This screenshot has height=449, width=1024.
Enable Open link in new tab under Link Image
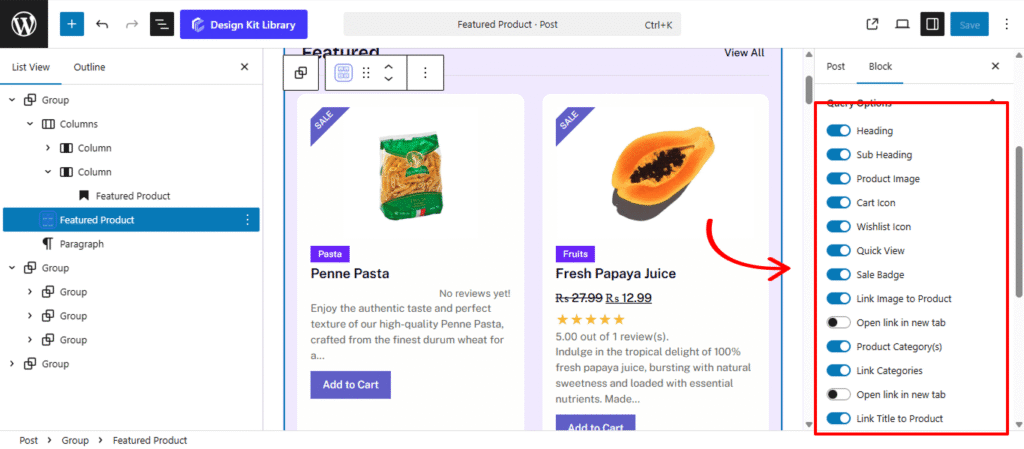(x=838, y=323)
